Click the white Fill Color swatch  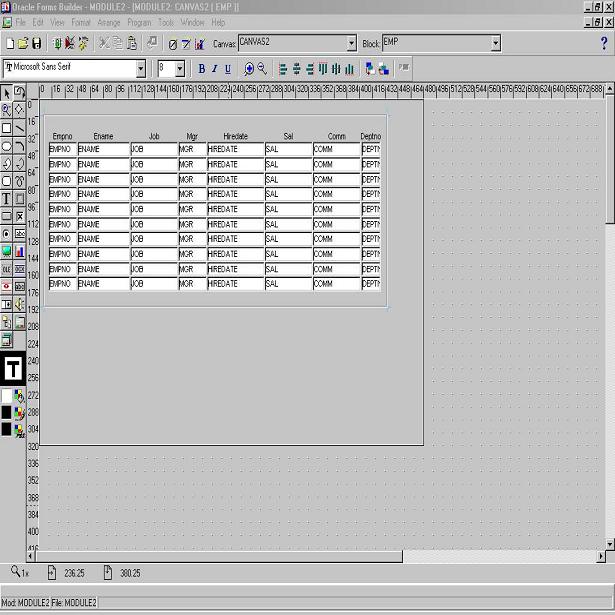click(x=6, y=396)
